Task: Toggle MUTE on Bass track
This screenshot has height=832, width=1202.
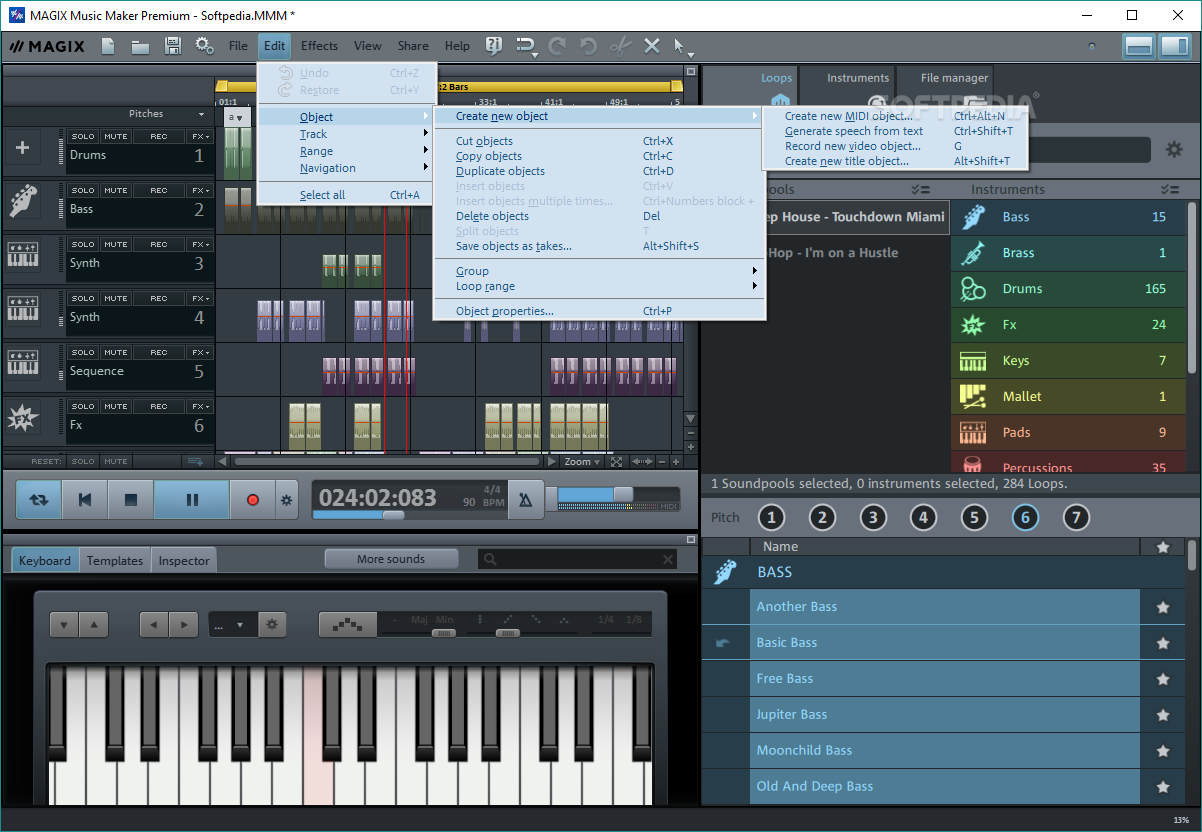Action: click(116, 190)
